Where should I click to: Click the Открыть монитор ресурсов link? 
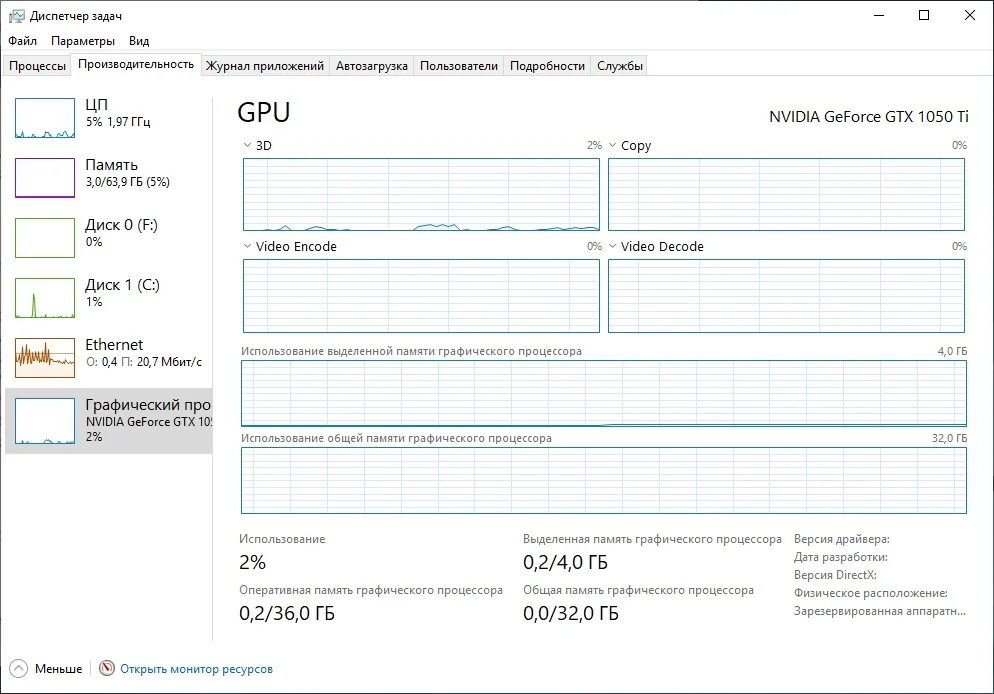pos(196,669)
